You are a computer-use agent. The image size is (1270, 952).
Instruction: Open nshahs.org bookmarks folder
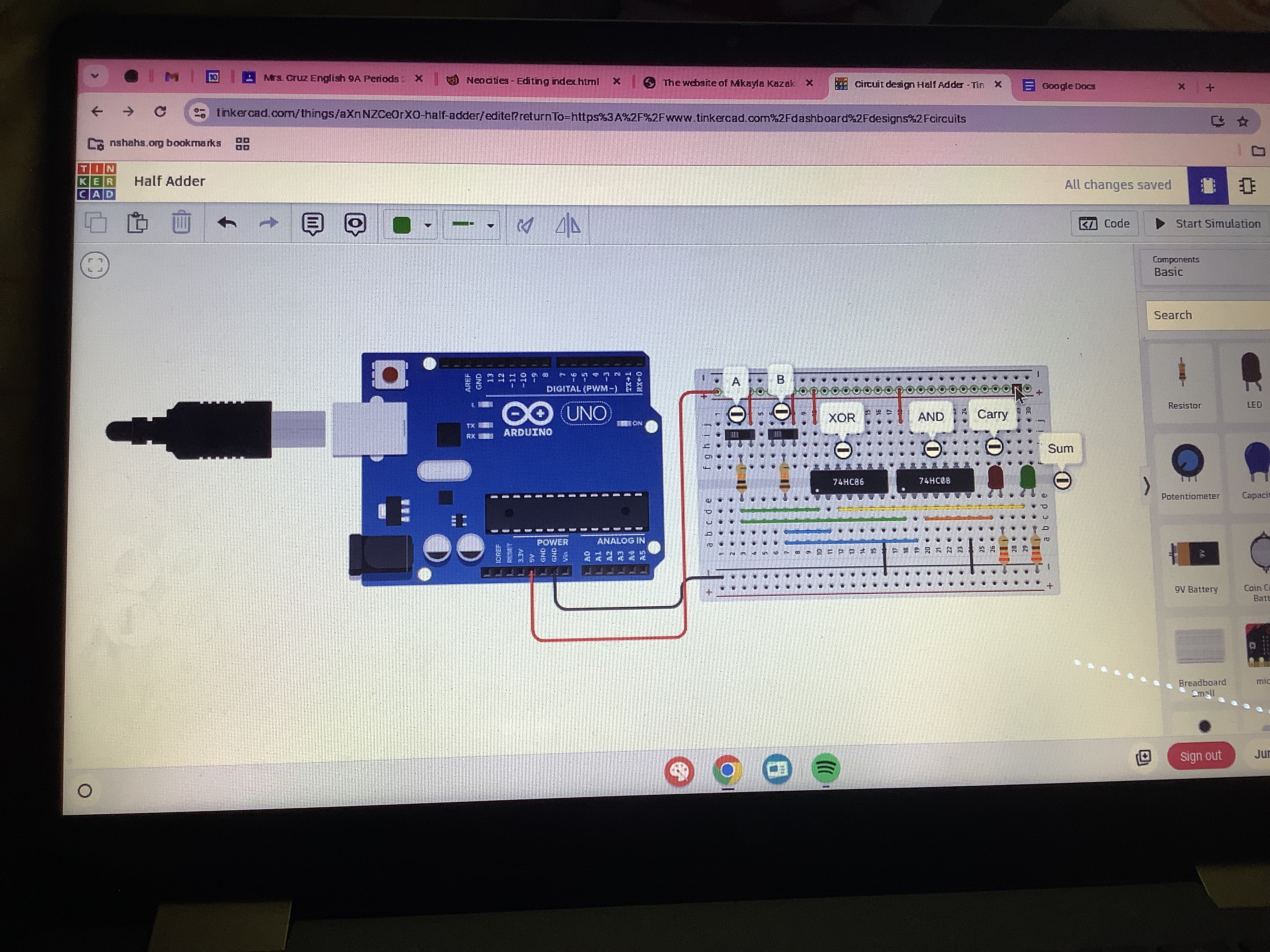coord(154,143)
